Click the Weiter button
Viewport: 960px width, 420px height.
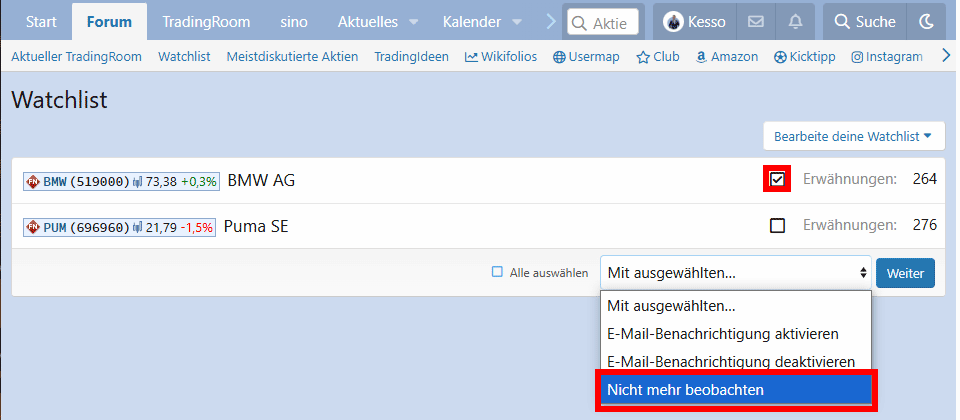pos(905,273)
